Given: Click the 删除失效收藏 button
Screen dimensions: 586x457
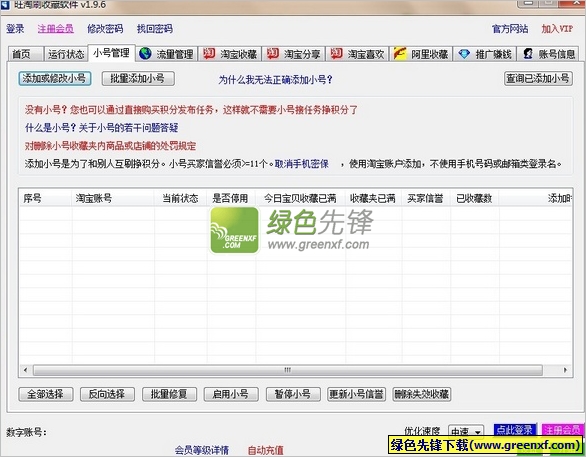Looking at the screenshot, I should tap(422, 394).
